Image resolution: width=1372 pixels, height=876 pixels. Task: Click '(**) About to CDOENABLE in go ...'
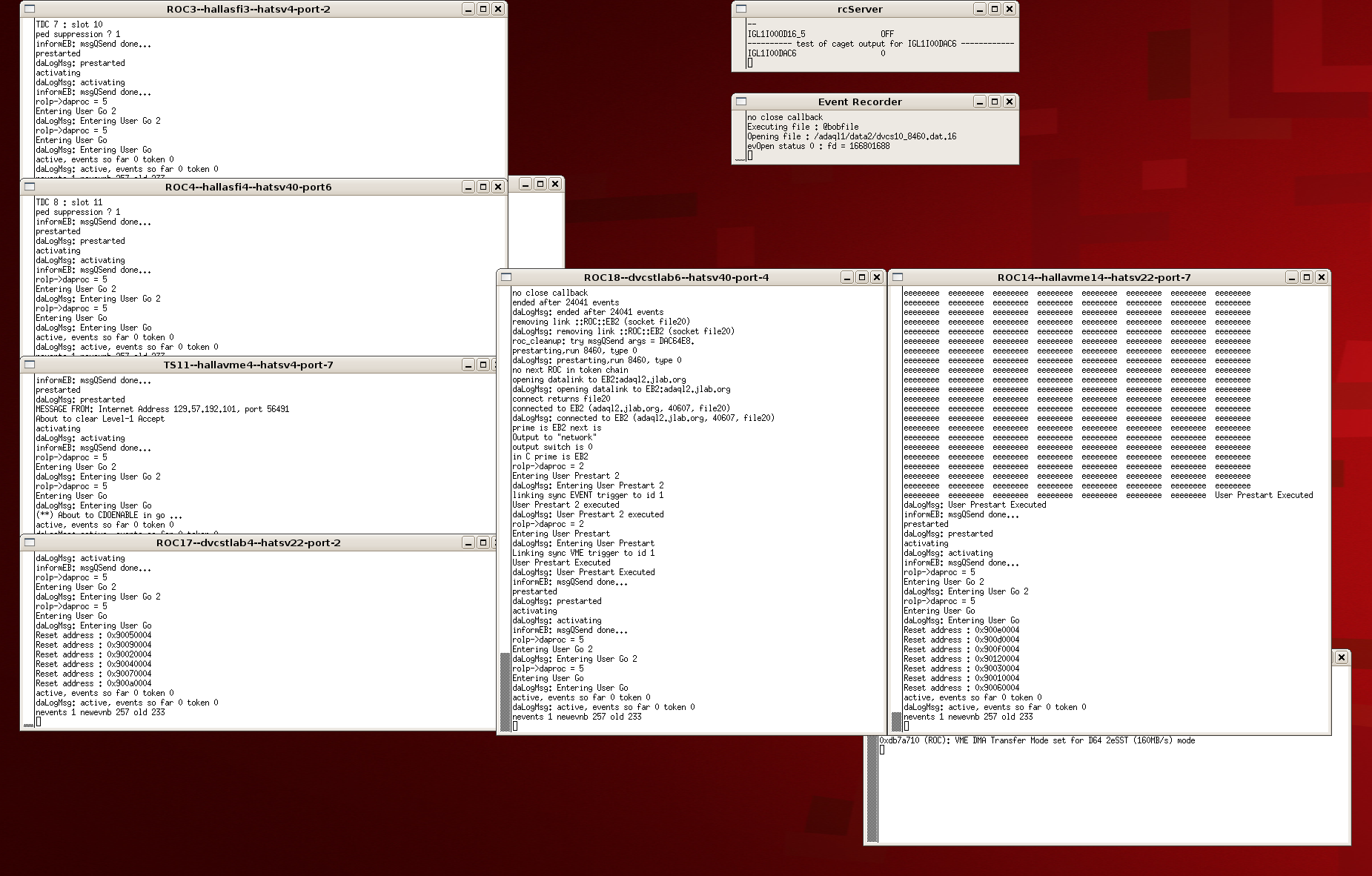pos(109,515)
